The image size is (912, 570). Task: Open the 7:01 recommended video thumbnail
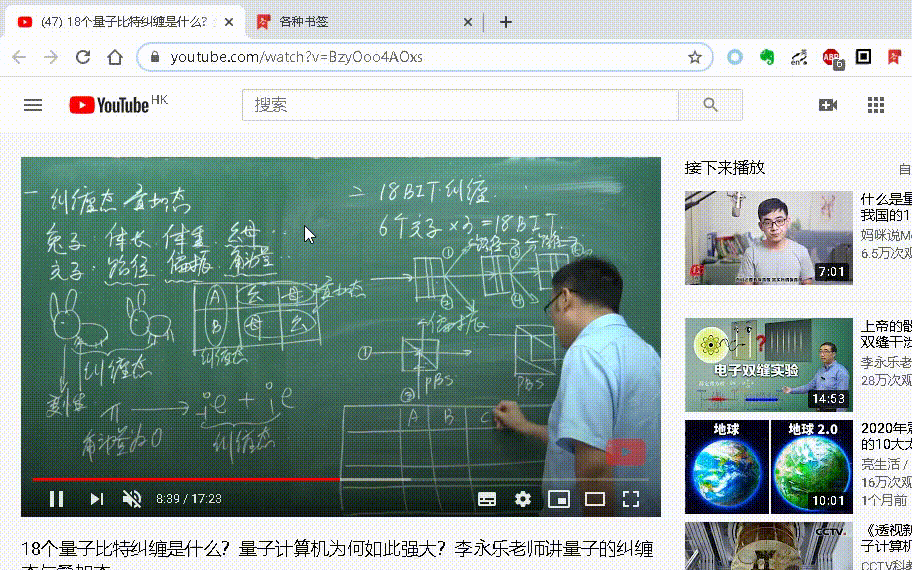(x=768, y=238)
